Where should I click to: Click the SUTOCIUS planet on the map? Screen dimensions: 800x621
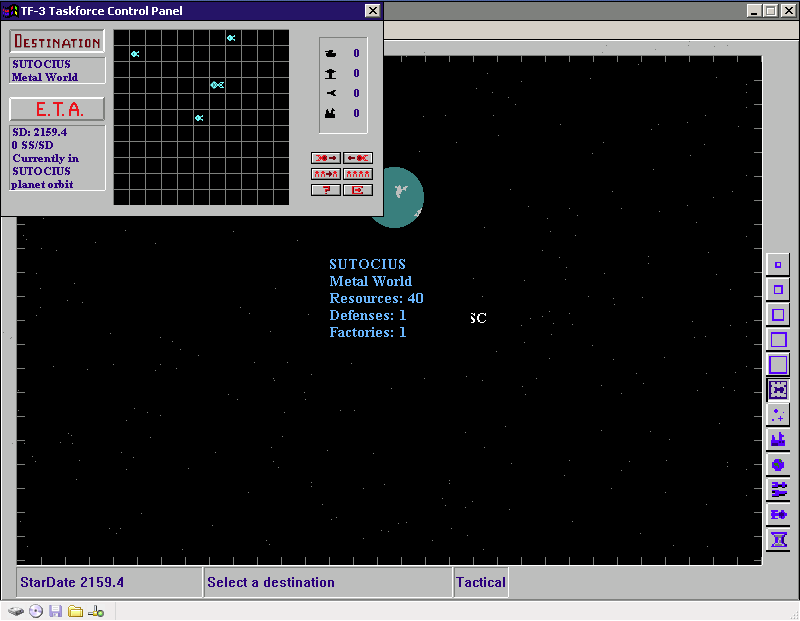(403, 197)
